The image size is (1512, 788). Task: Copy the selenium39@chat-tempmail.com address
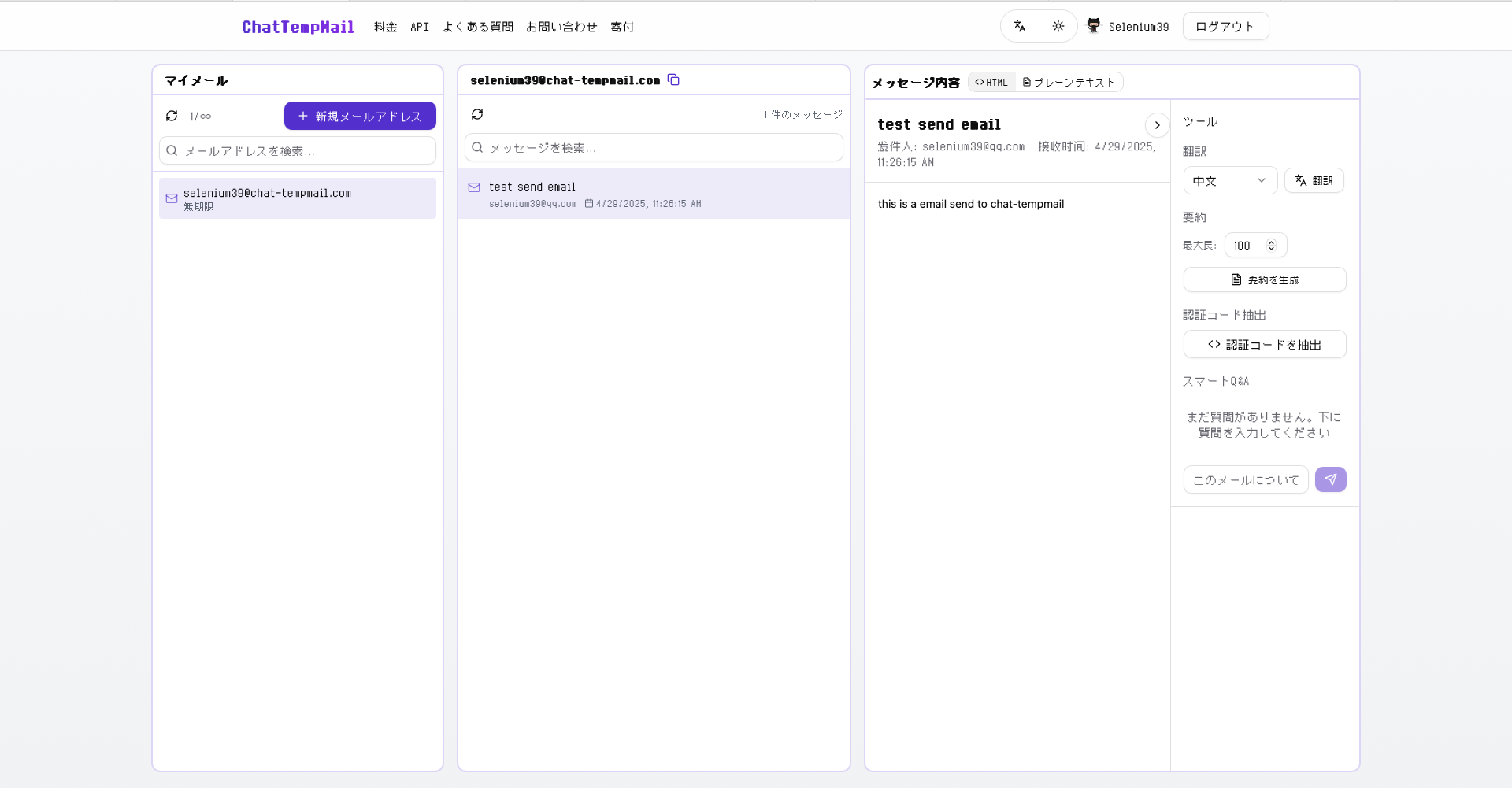[x=673, y=80]
